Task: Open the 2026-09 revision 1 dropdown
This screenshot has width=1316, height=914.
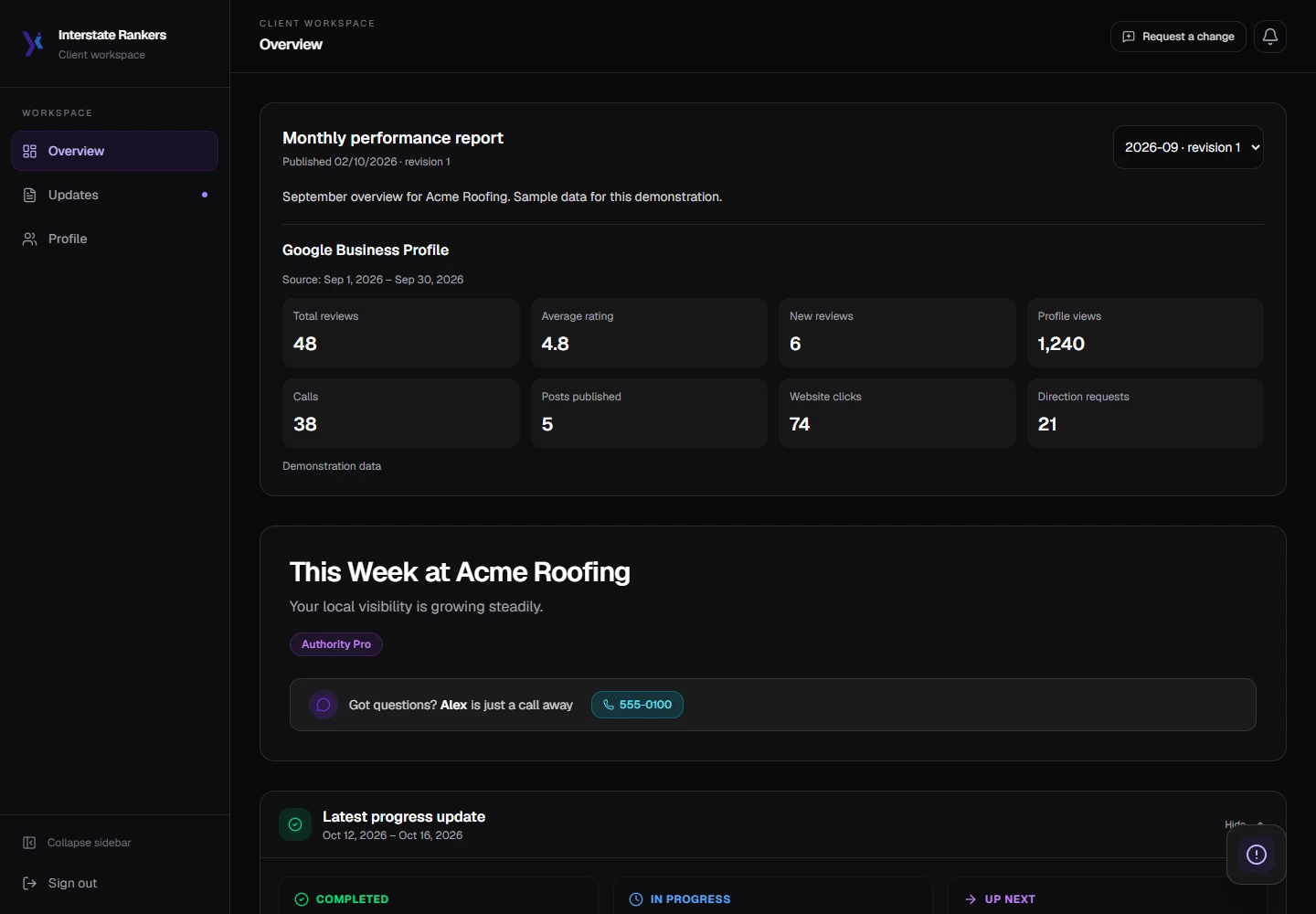Action: click(1188, 147)
